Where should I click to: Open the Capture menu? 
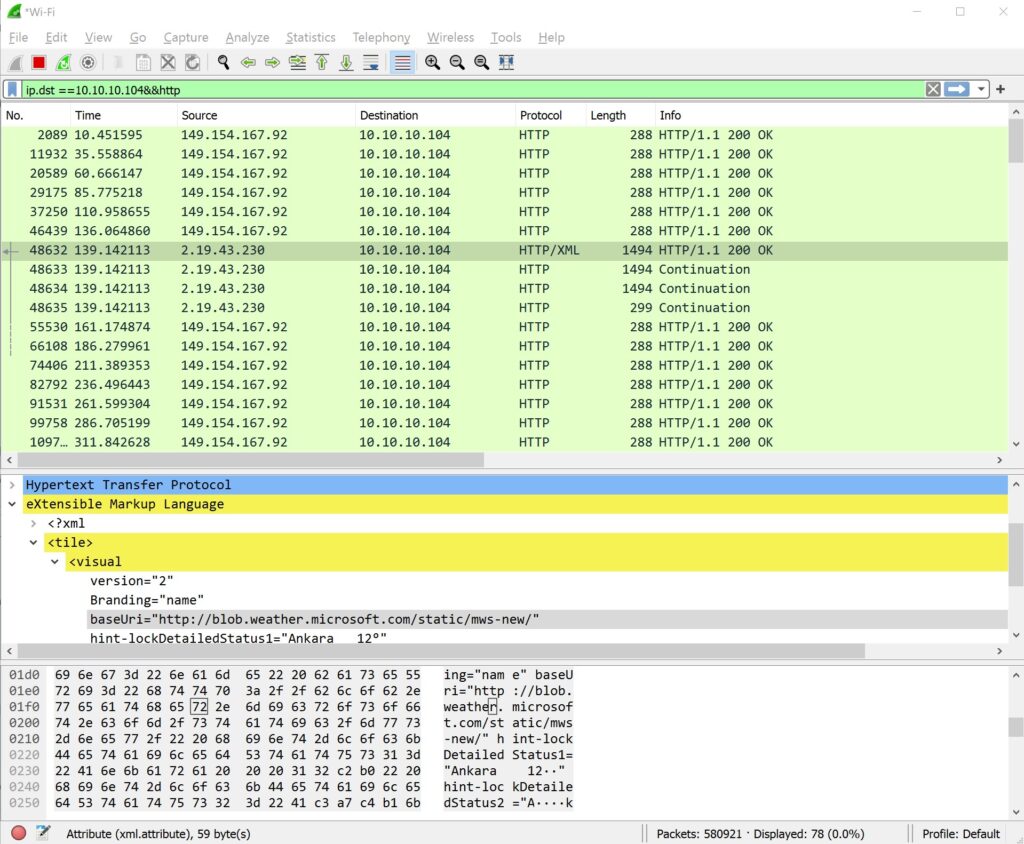pyautogui.click(x=185, y=38)
